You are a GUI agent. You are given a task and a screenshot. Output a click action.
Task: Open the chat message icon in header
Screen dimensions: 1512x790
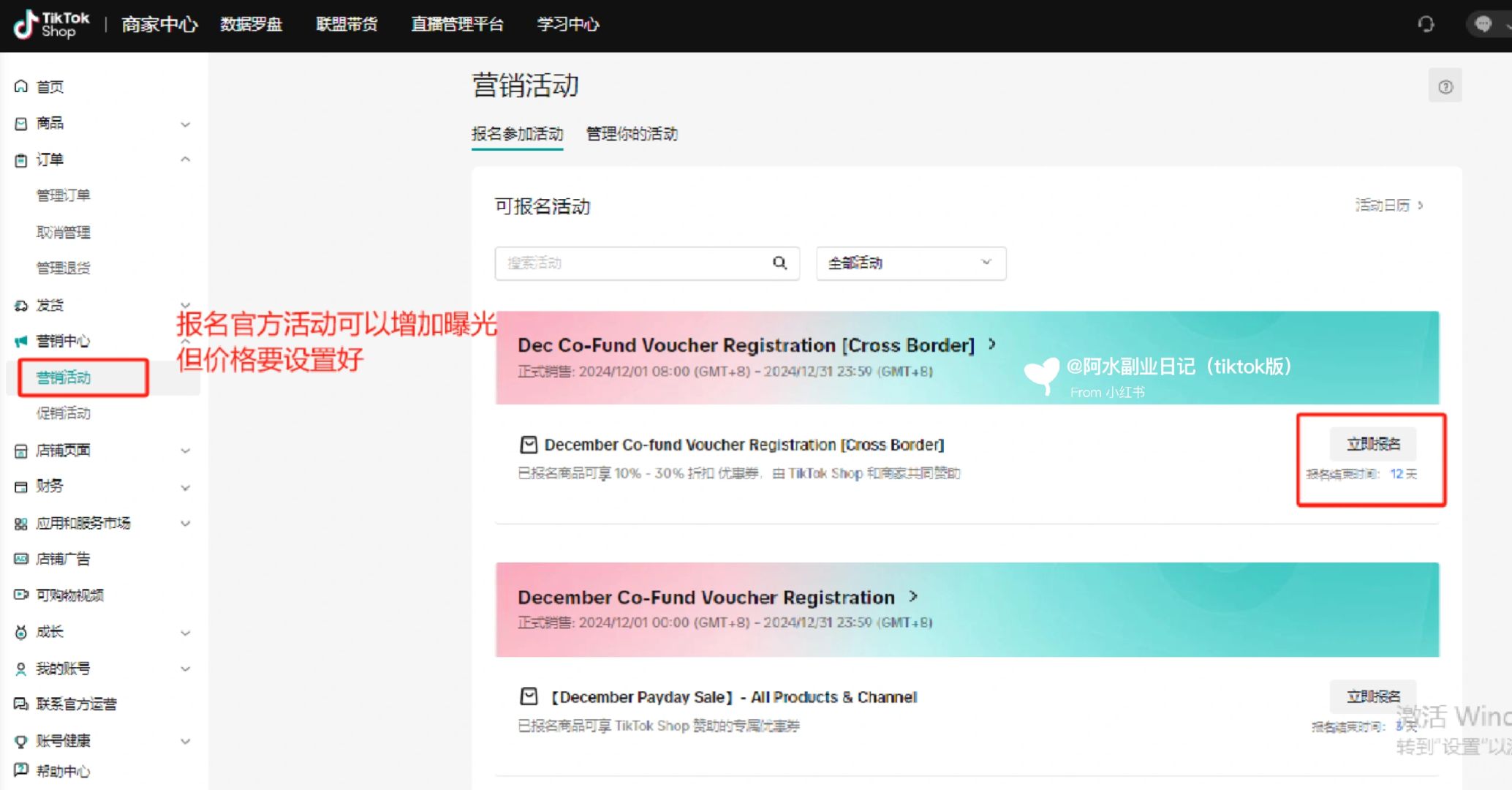[x=1483, y=24]
